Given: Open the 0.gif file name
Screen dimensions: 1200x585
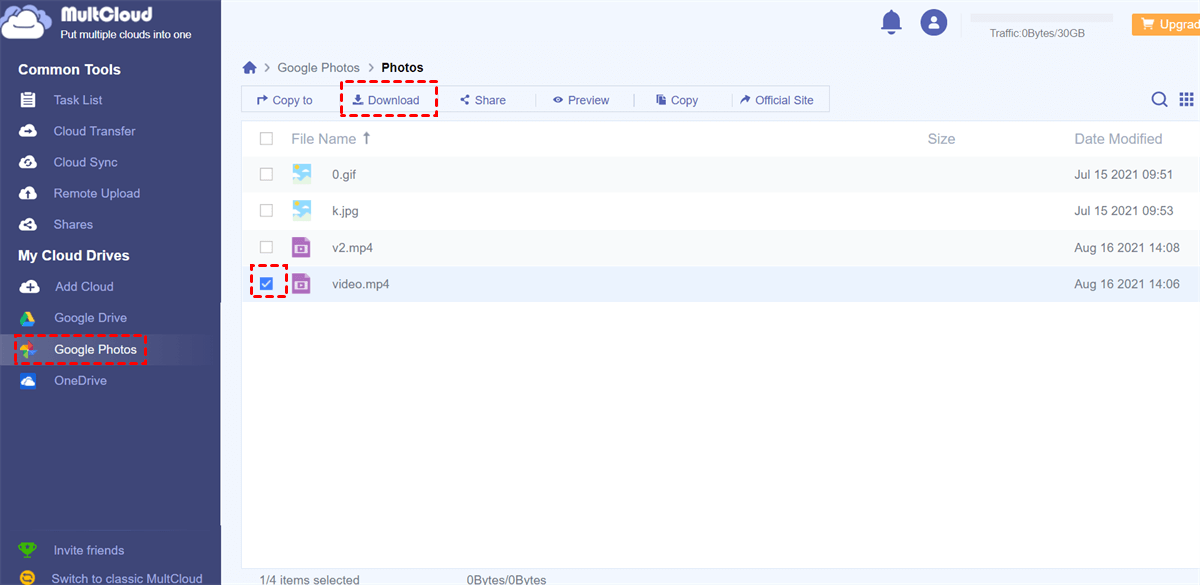Looking at the screenshot, I should click(x=344, y=174).
